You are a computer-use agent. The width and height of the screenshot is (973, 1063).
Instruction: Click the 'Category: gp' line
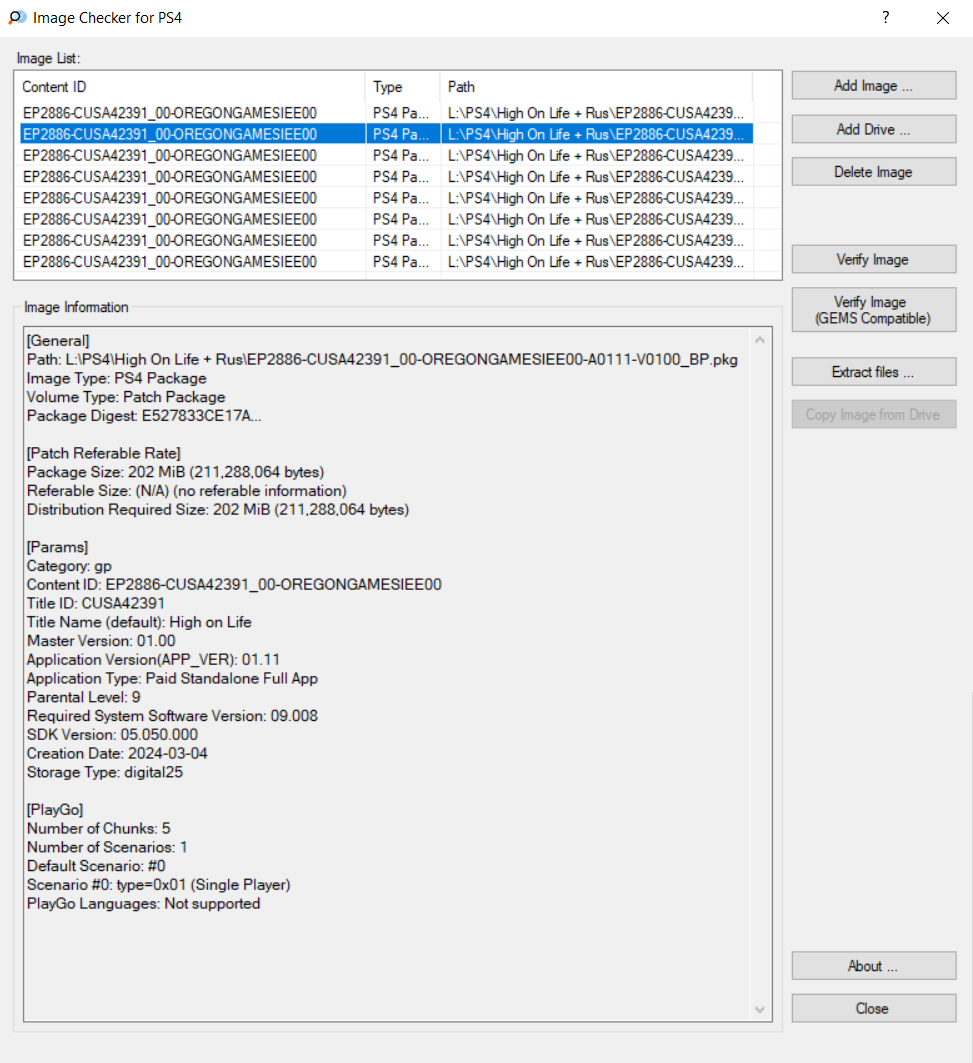click(x=69, y=566)
